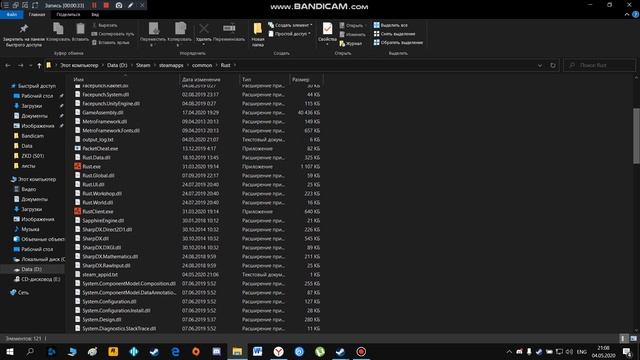
Task: Select common in the address breadcrumb
Action: coord(202,65)
